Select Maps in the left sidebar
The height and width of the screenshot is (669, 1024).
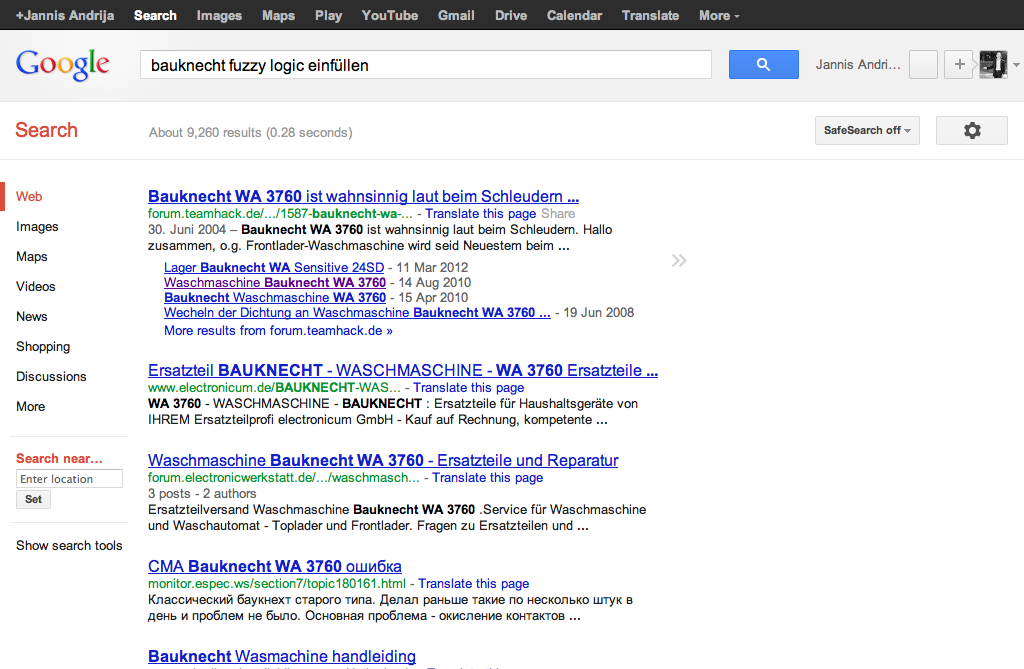point(31,257)
